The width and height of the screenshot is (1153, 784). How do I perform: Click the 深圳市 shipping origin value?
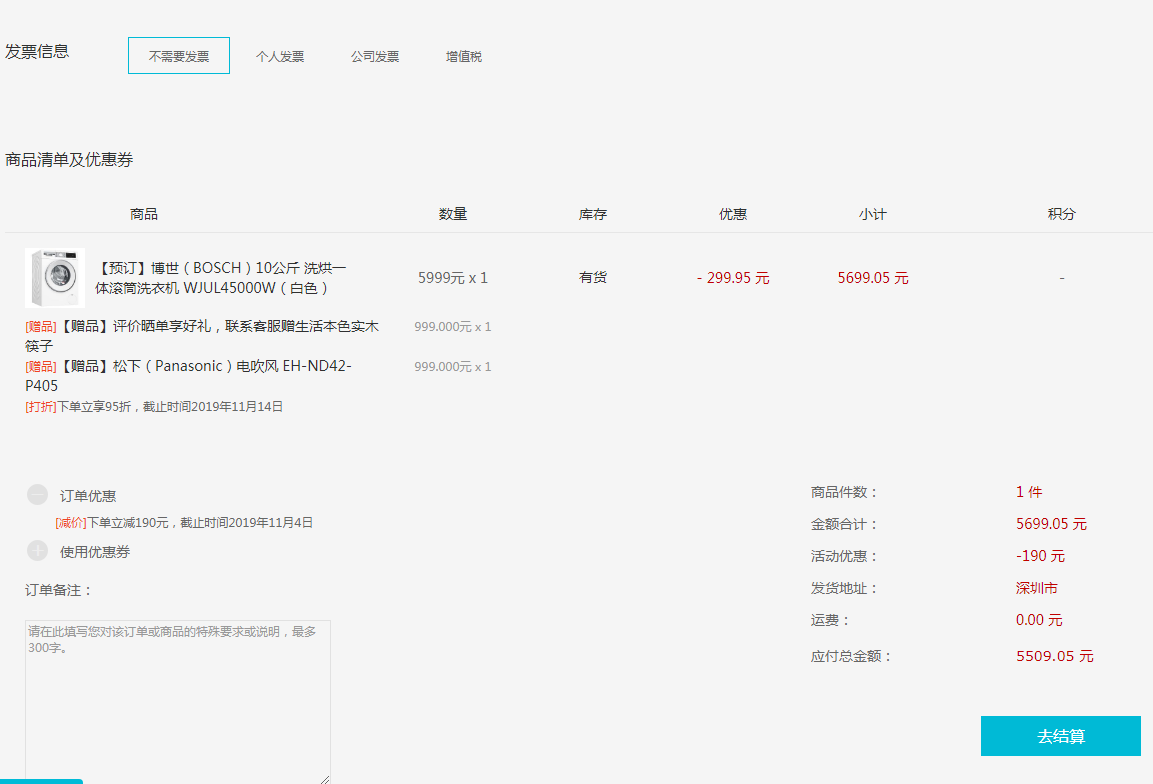coord(1037,588)
